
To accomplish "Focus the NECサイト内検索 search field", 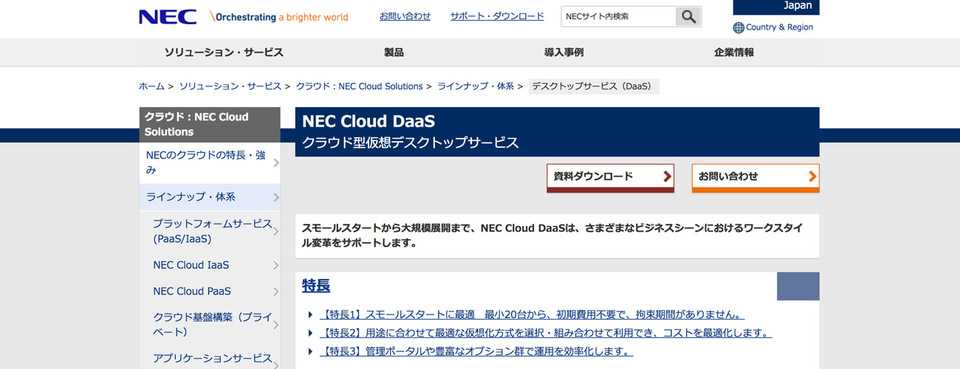I will coord(618,17).
